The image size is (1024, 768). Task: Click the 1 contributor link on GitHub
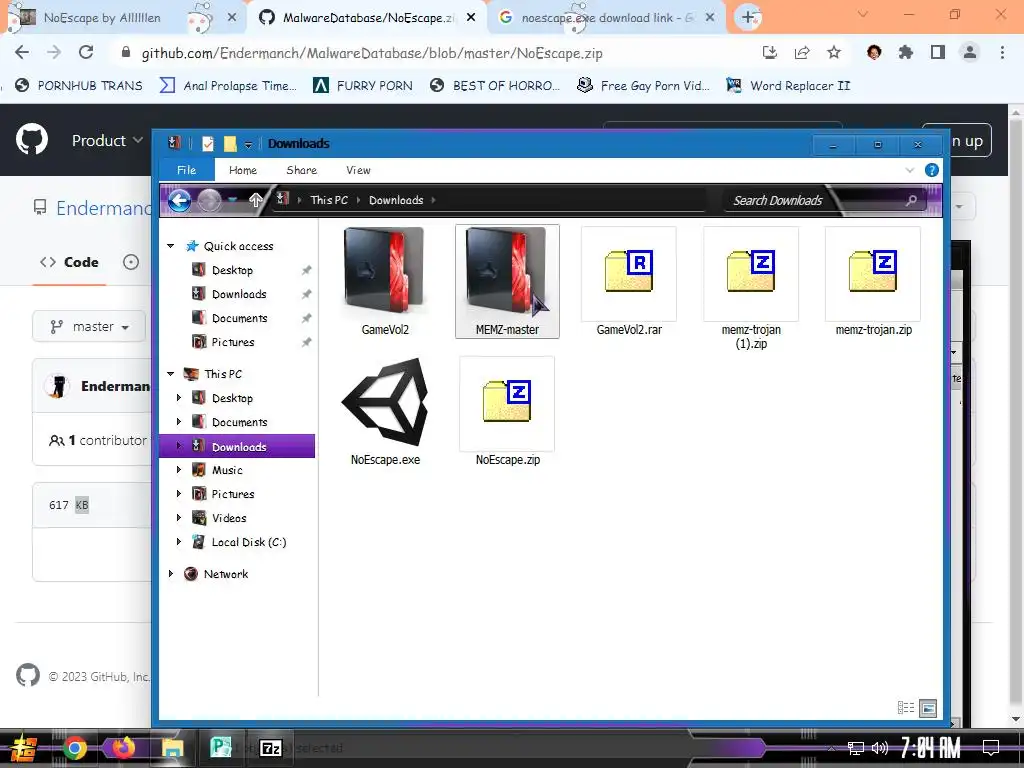tap(98, 440)
